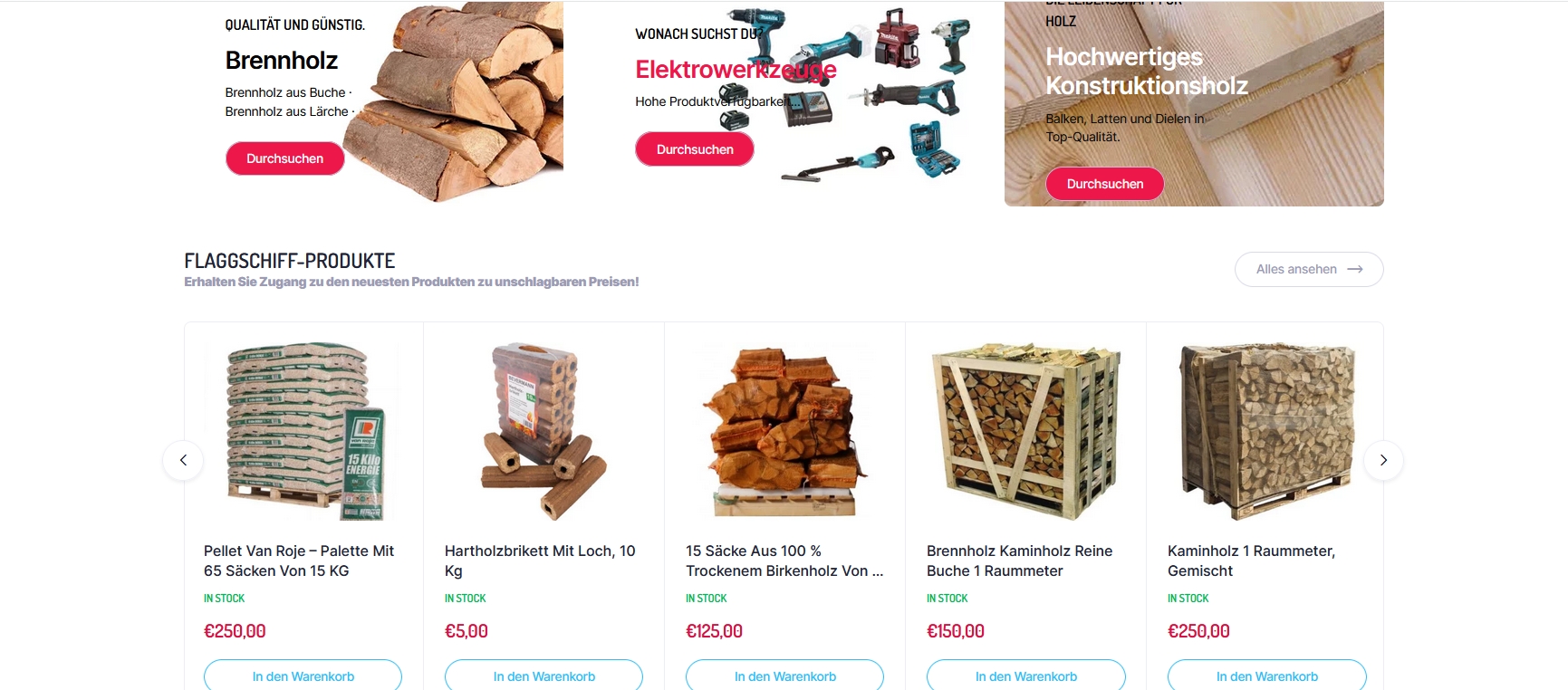
Task: Add Hartholzbrikett to Warenkorb
Action: (544, 676)
